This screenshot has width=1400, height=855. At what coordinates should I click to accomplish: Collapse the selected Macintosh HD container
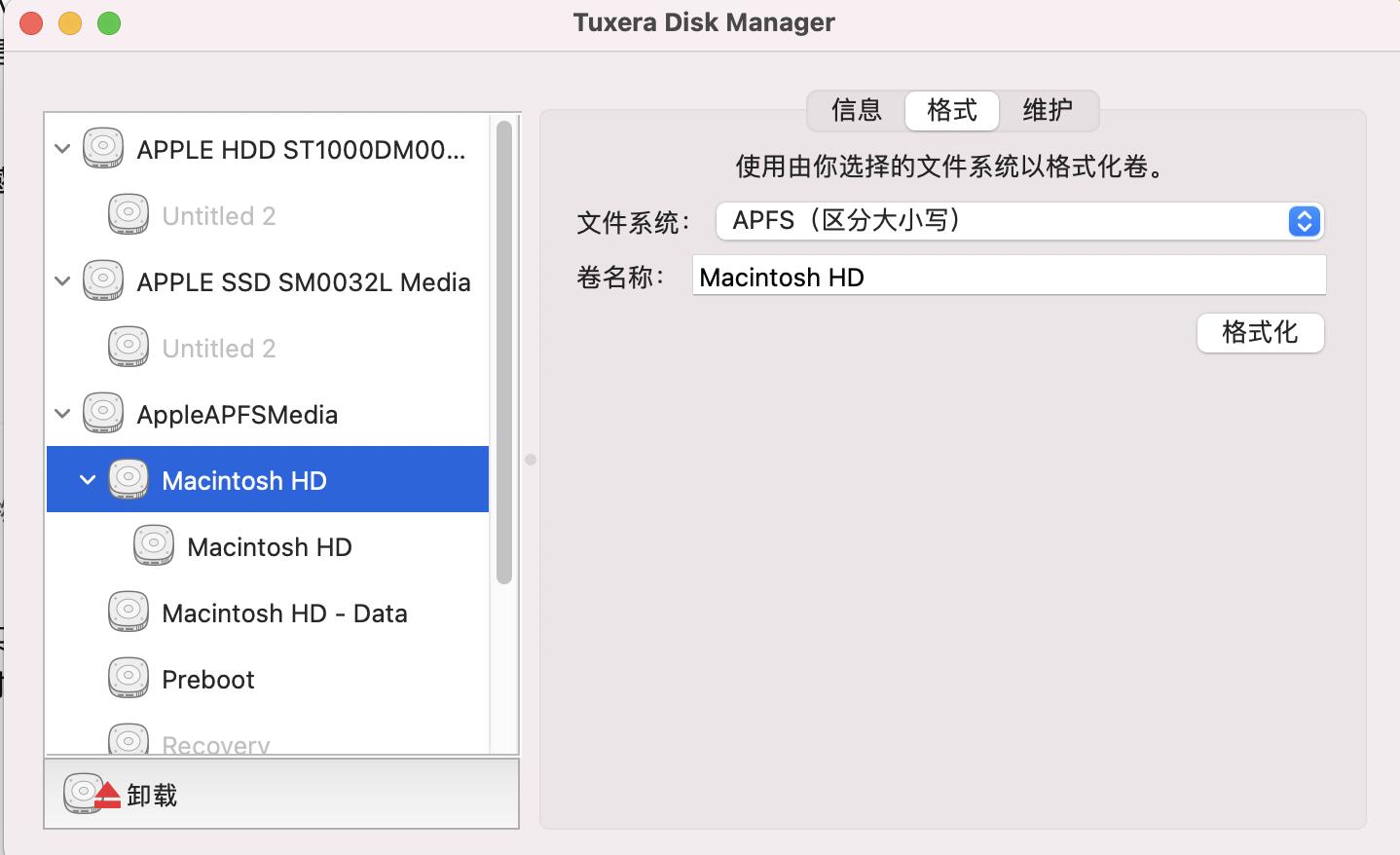tap(87, 479)
